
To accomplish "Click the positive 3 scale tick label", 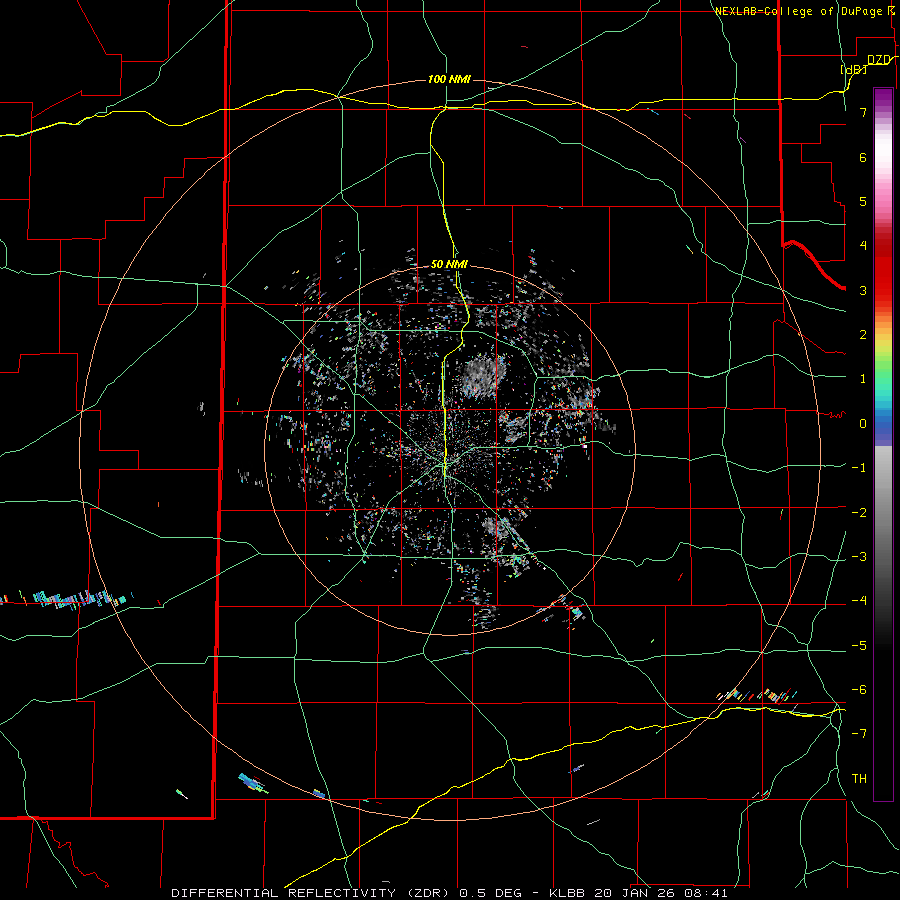I will pyautogui.click(x=863, y=290).
